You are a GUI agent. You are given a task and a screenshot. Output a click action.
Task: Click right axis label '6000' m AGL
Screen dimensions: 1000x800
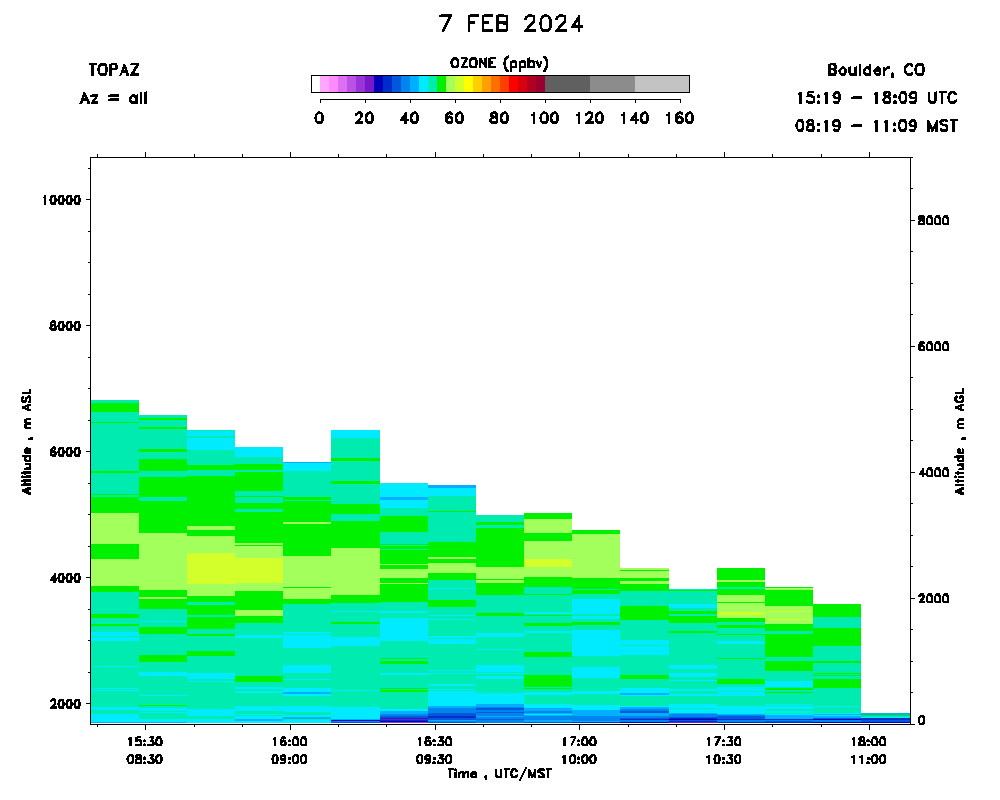point(934,346)
